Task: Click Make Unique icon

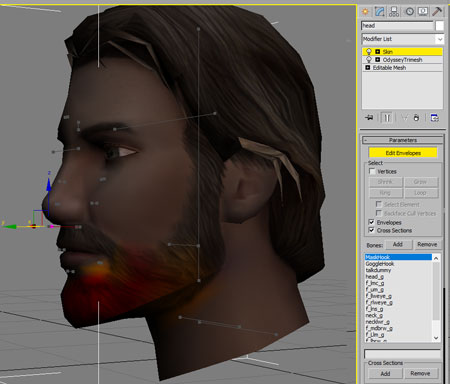Action: click(x=404, y=118)
